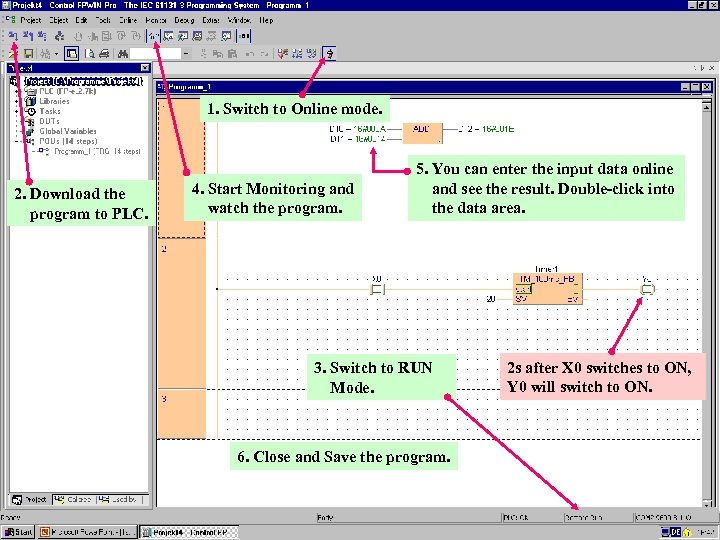Click the Undo arrow icon

pyautogui.click(x=250, y=54)
